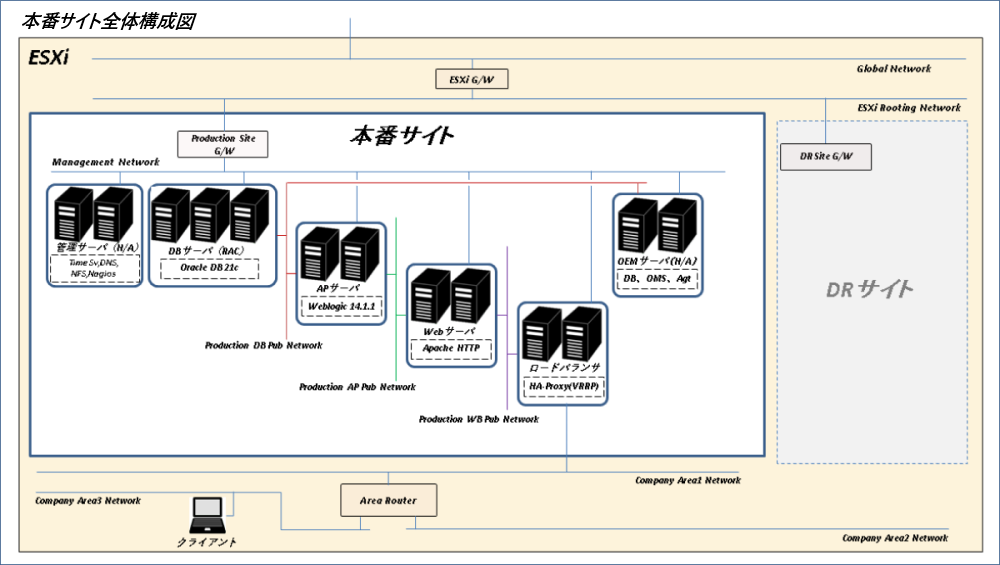
Task: Click the 'Company Area1 Network' label
Action: [x=688, y=481]
